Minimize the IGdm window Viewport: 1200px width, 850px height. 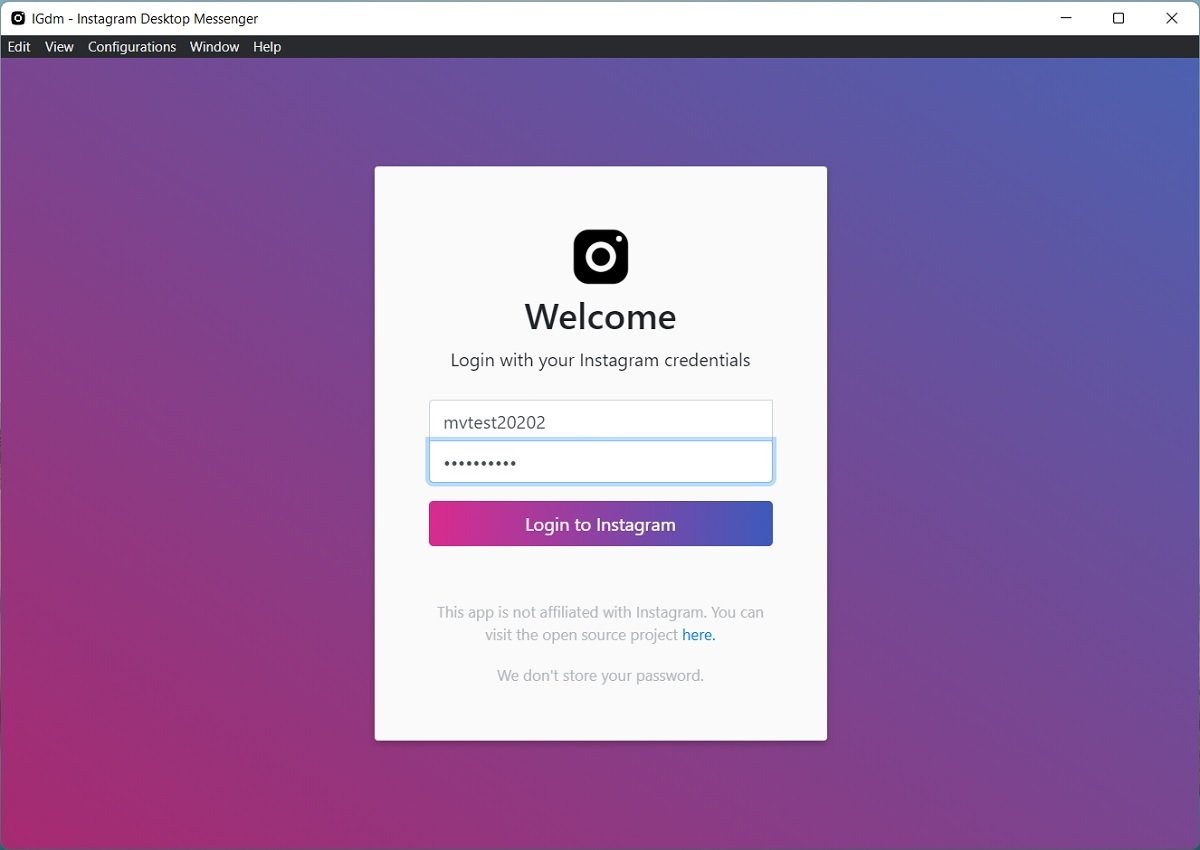pos(1065,18)
